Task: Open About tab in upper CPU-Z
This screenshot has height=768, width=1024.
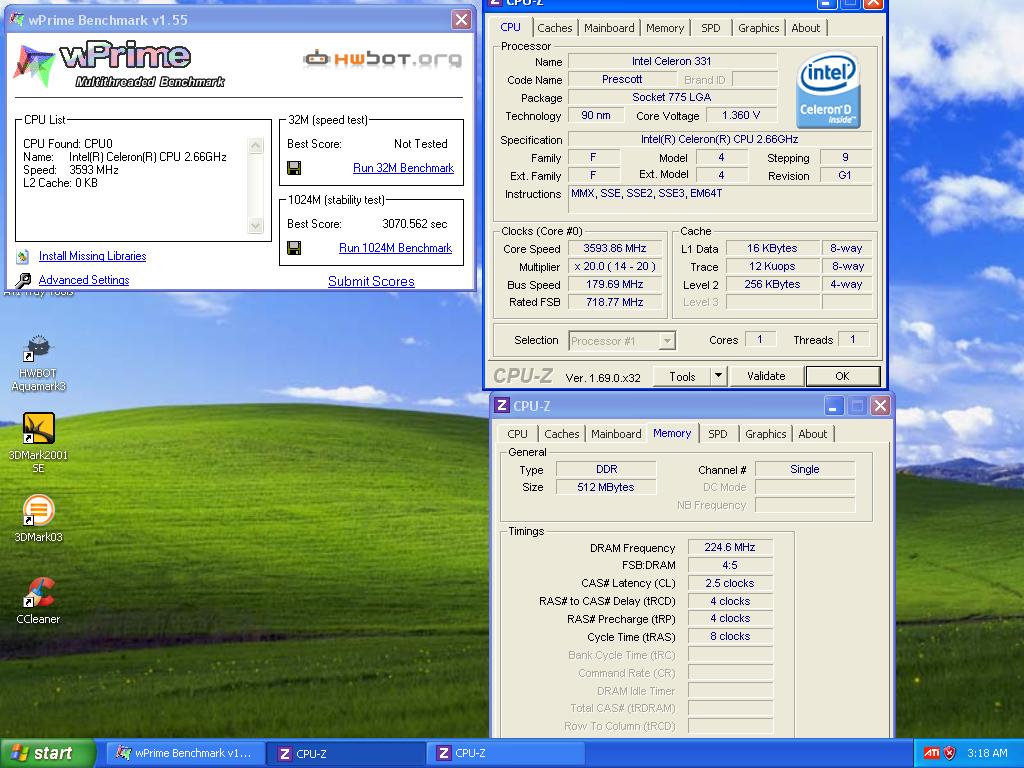Action: pos(805,28)
